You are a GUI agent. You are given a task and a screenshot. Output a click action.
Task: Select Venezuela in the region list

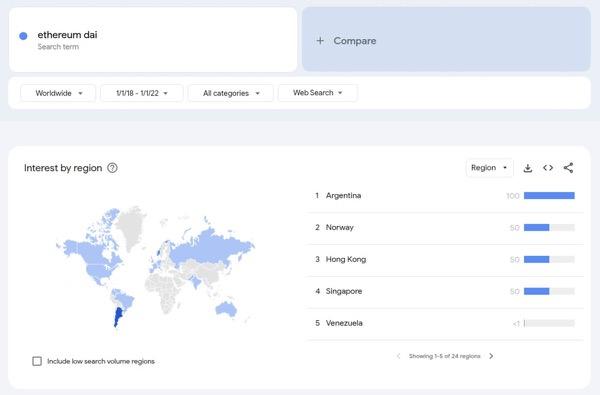[x=445, y=323]
